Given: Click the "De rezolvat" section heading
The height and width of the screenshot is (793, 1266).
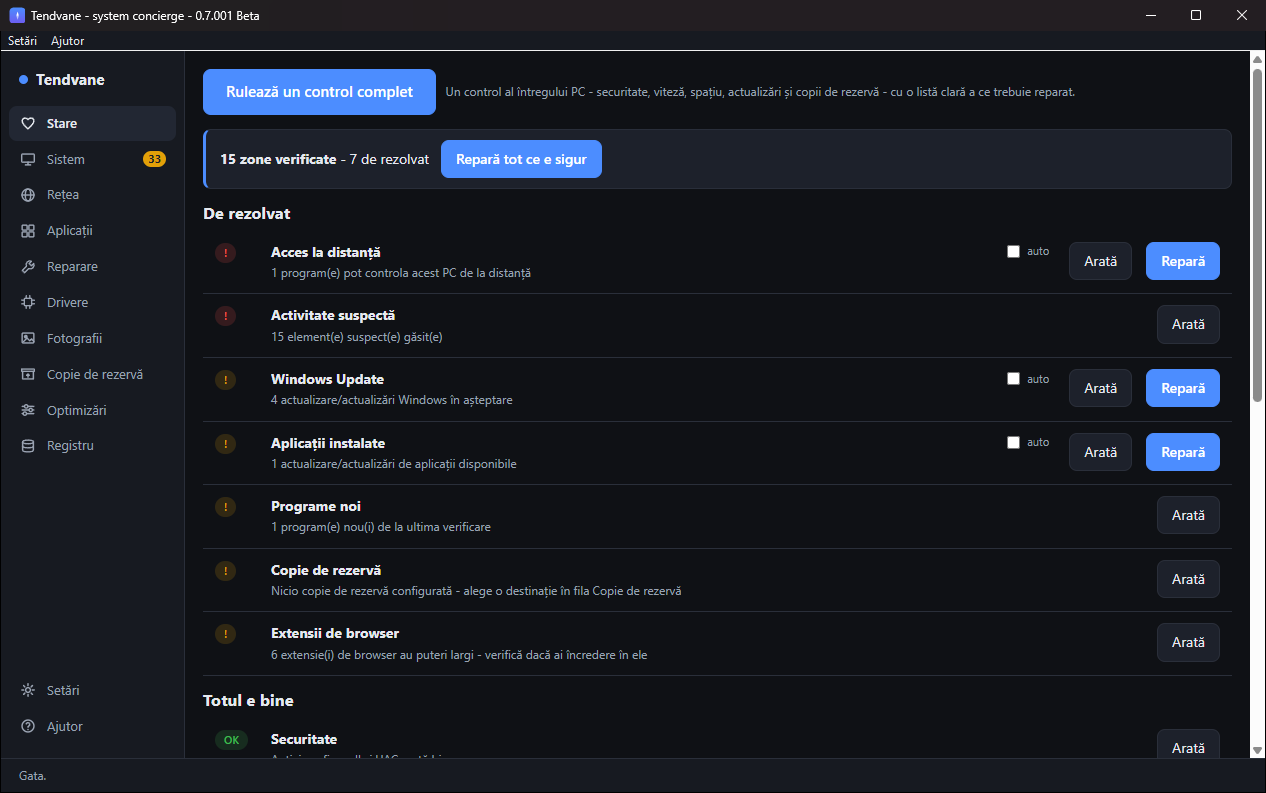Looking at the screenshot, I should 247,213.
